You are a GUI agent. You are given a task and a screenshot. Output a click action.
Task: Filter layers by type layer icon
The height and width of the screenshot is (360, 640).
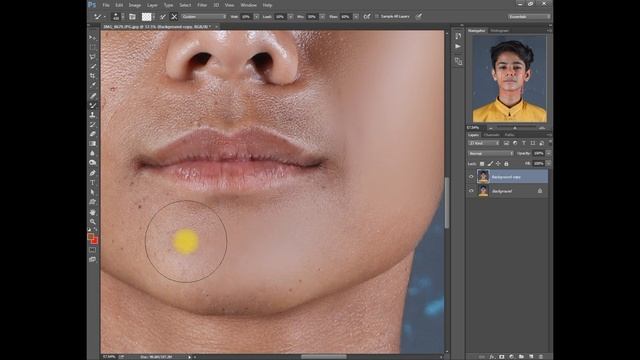coord(524,143)
